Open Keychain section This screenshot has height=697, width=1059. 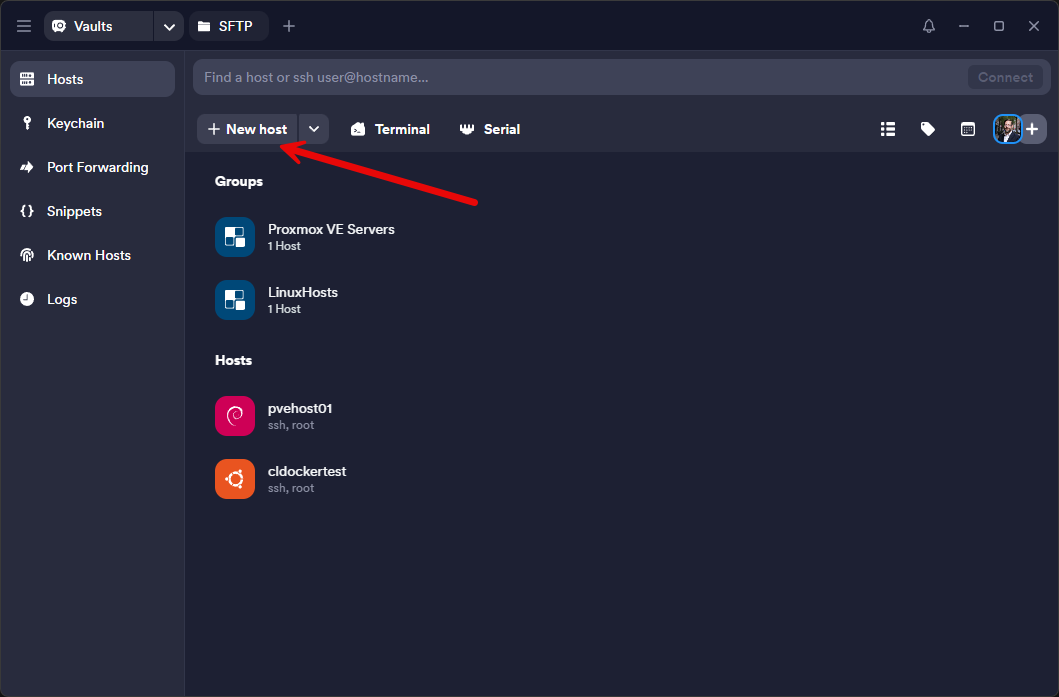point(93,123)
